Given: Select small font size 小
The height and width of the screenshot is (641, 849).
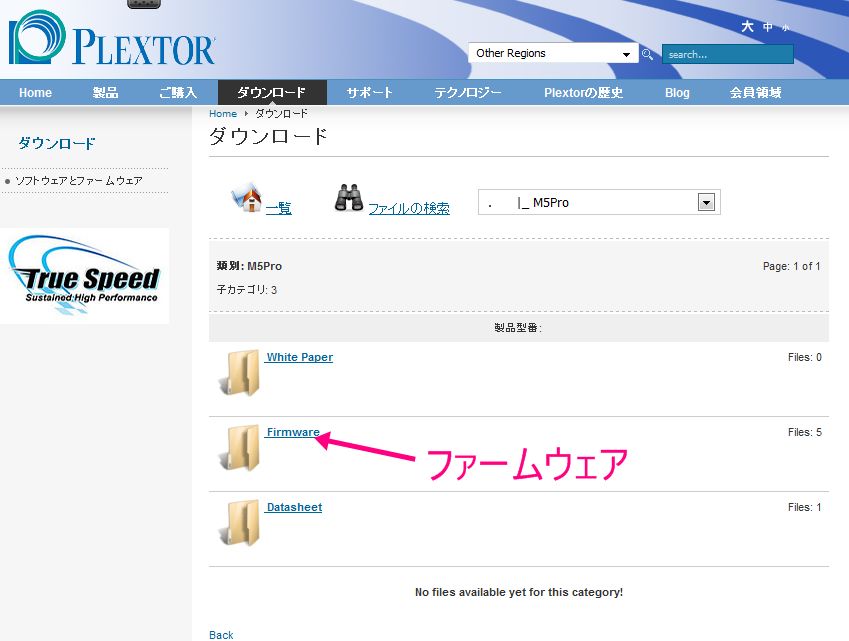Looking at the screenshot, I should [786, 28].
